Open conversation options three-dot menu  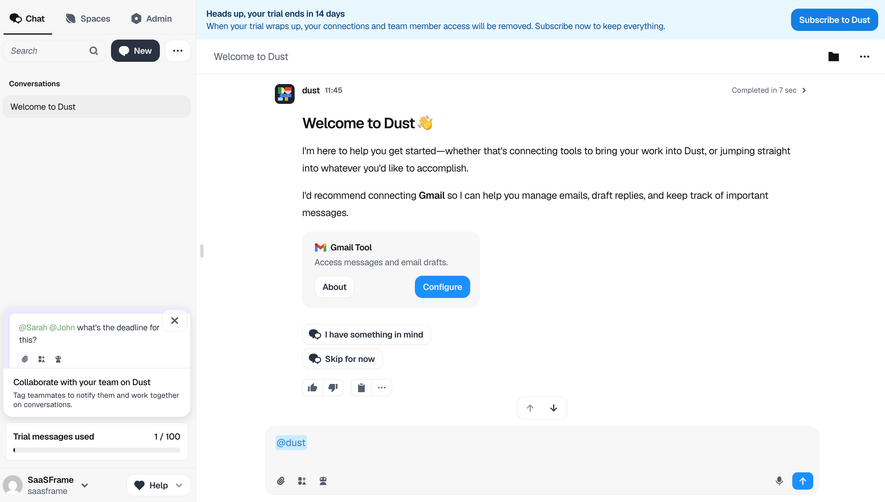(865, 56)
